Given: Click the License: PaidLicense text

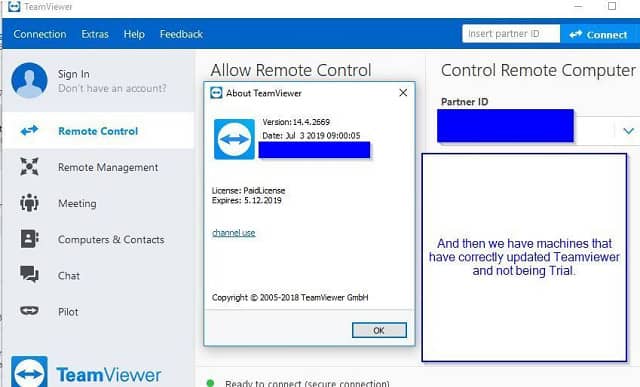Looking at the screenshot, I should click(x=249, y=191).
